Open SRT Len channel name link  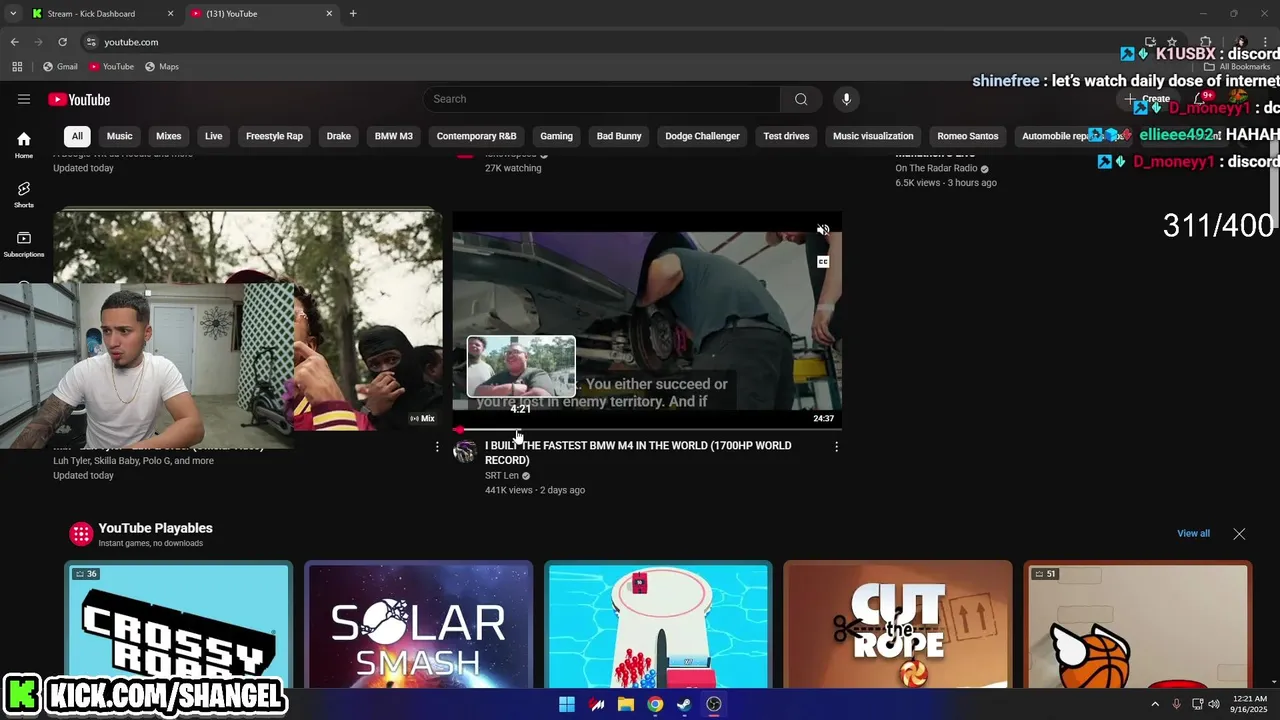502,476
